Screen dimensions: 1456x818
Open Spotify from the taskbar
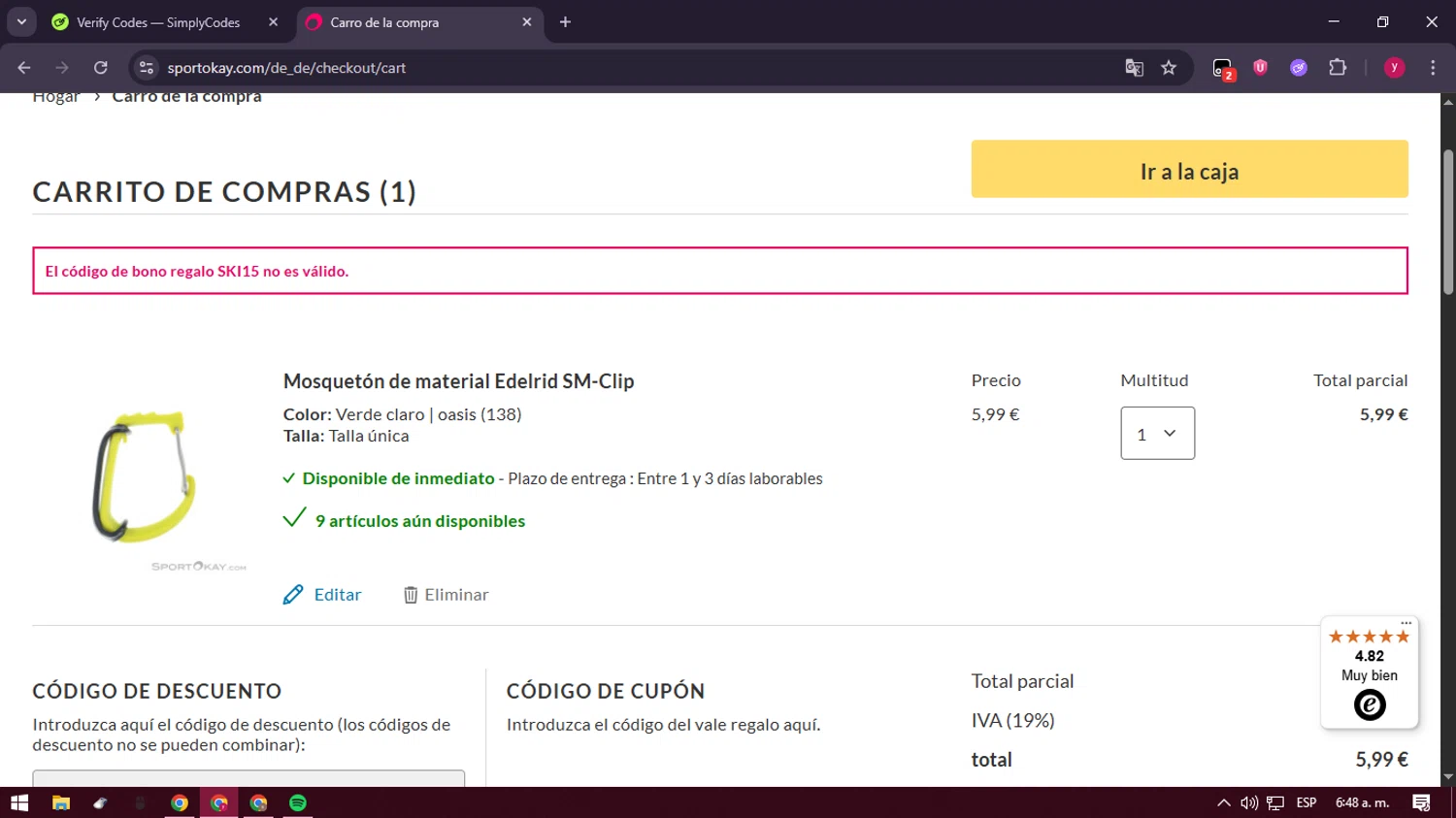(298, 802)
